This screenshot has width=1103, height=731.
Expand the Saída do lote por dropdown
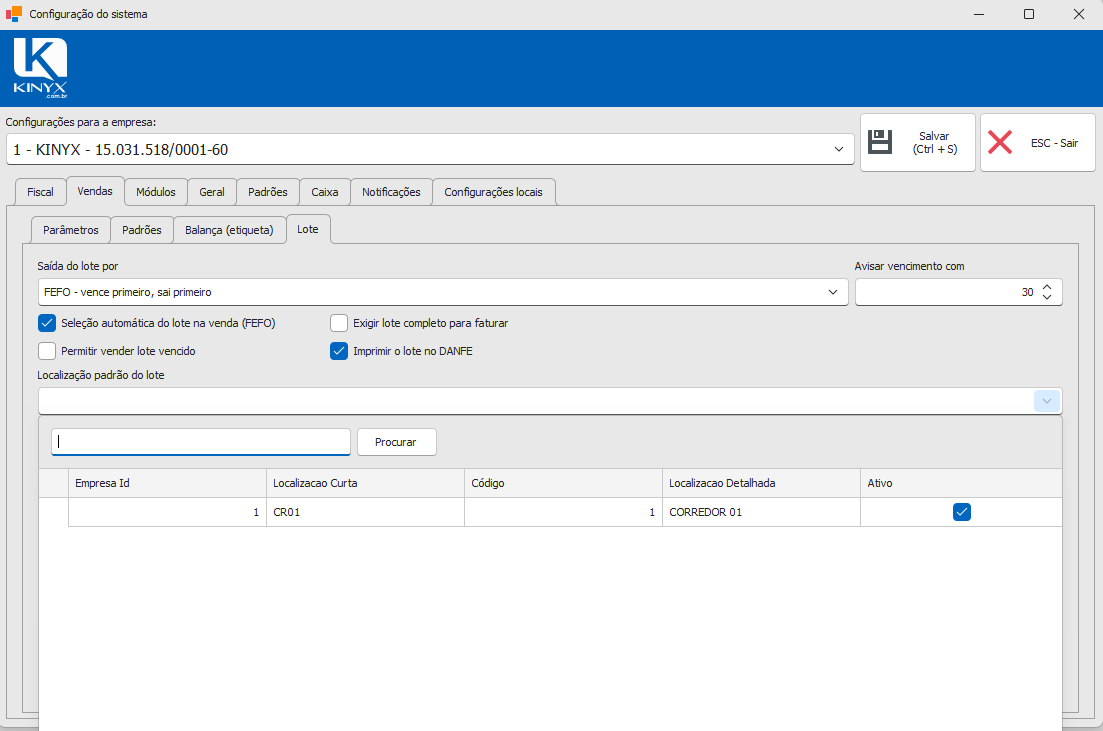(x=833, y=292)
